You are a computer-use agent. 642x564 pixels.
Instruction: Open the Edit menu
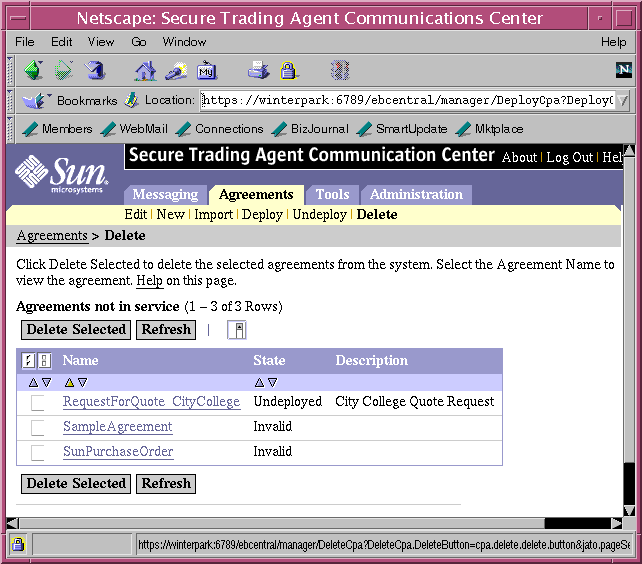pos(61,42)
